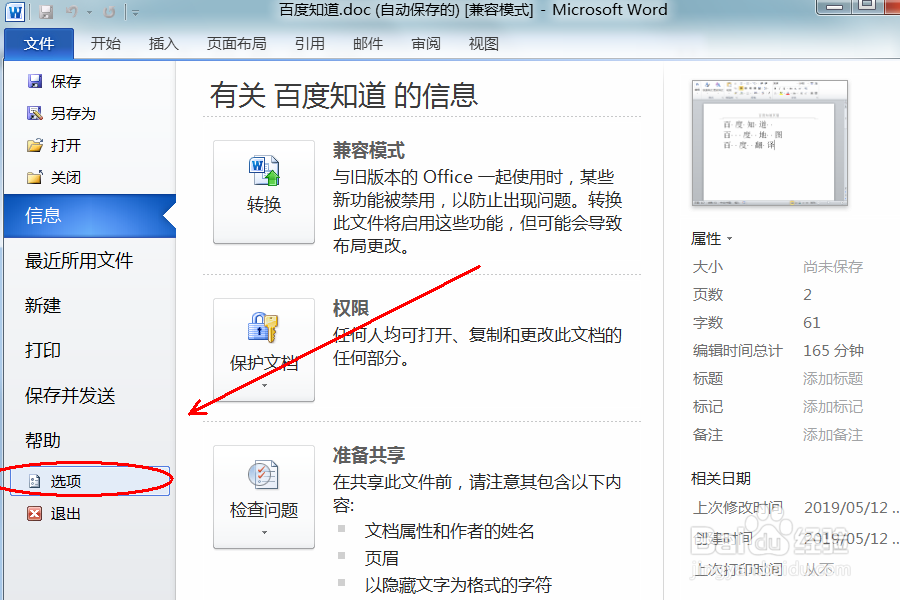This screenshot has width=900, height=600.
Task: Switch to the 视图 tab
Action: (x=483, y=44)
